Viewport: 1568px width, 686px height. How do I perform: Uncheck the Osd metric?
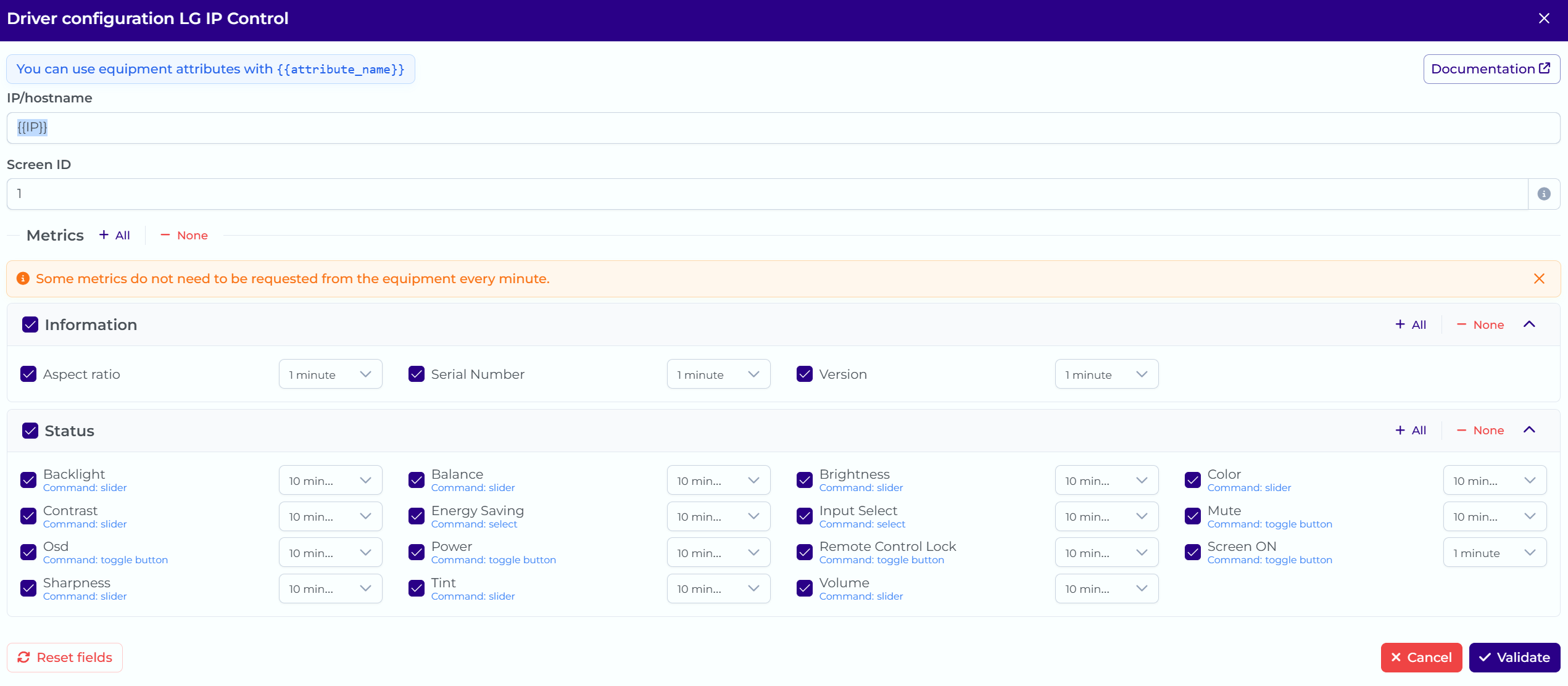click(28, 552)
